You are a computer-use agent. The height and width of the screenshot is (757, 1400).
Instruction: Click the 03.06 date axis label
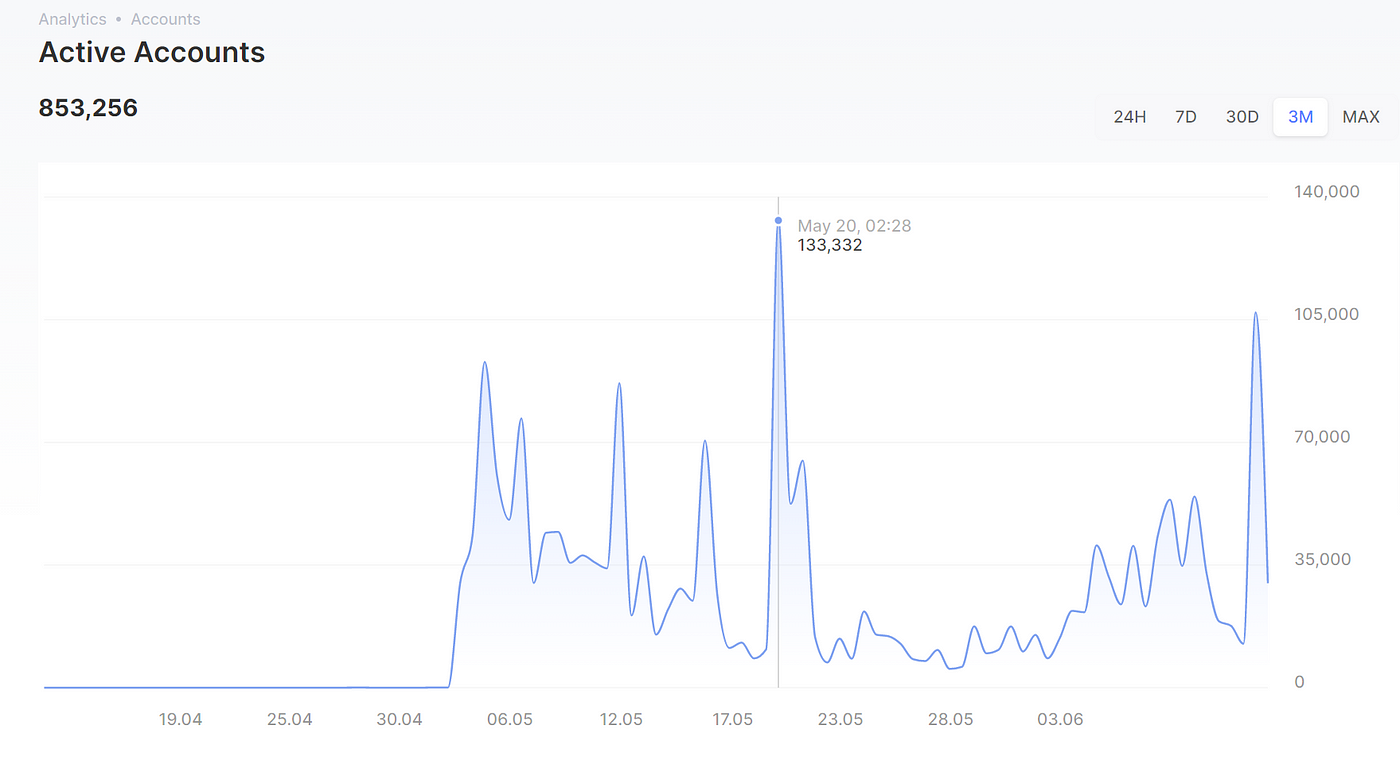[x=1060, y=719]
